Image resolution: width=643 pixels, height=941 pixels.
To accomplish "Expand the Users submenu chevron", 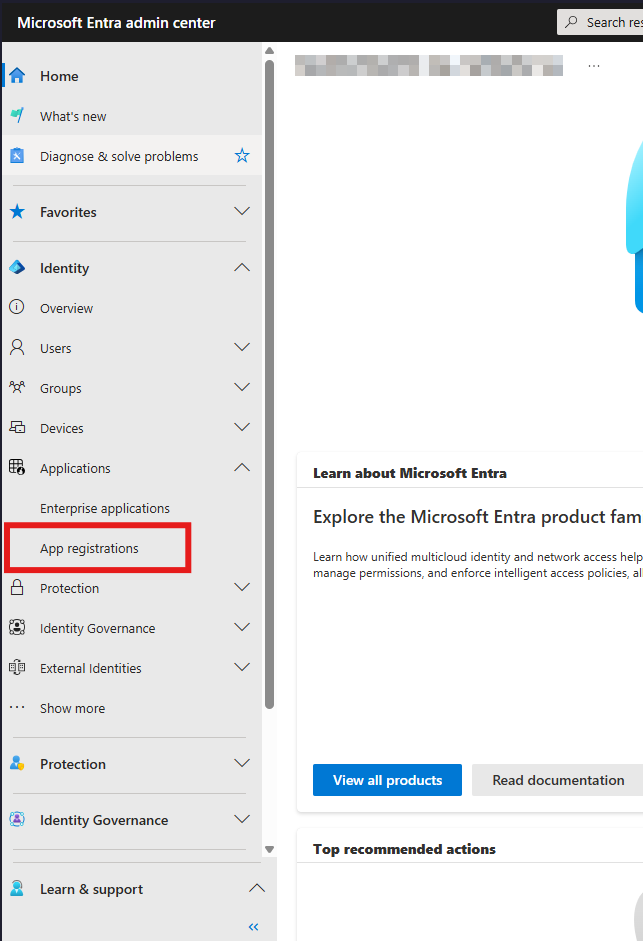I will pyautogui.click(x=242, y=347).
